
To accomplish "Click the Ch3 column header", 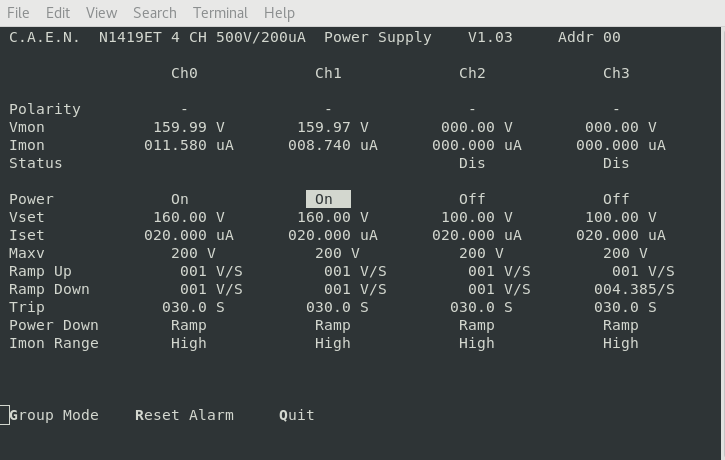I will point(616,73).
